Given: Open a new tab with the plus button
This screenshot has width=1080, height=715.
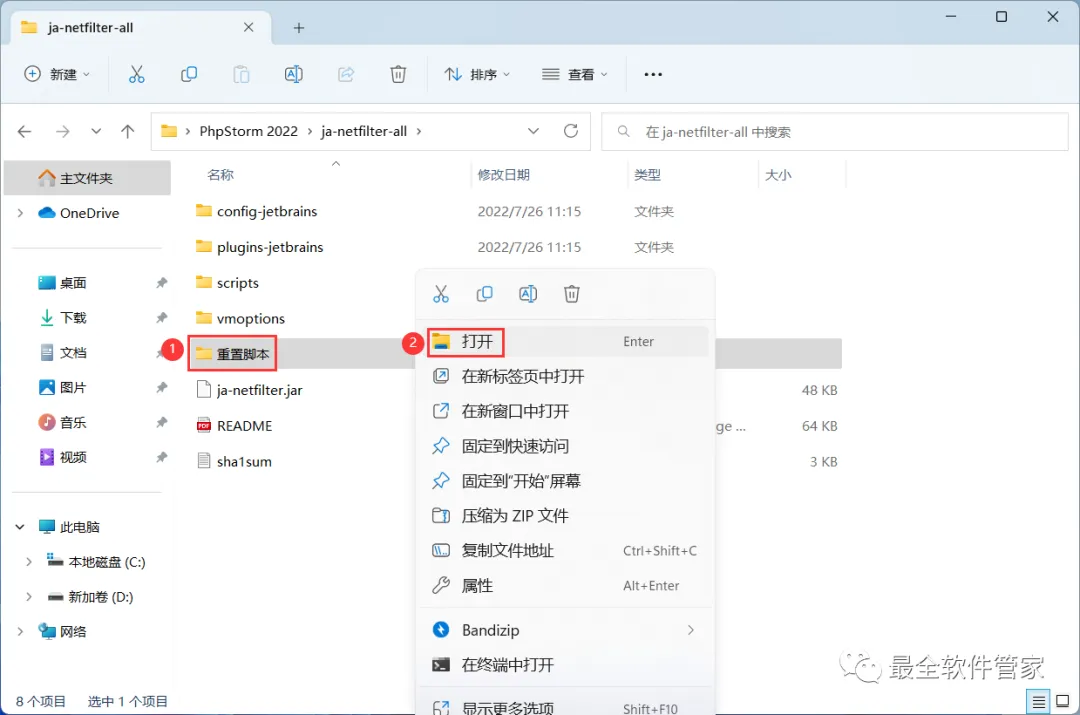Looking at the screenshot, I should tap(299, 28).
